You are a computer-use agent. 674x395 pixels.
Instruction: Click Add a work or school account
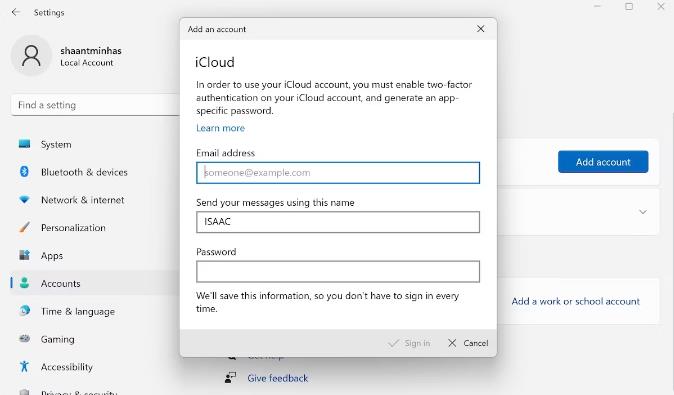[x=575, y=301]
